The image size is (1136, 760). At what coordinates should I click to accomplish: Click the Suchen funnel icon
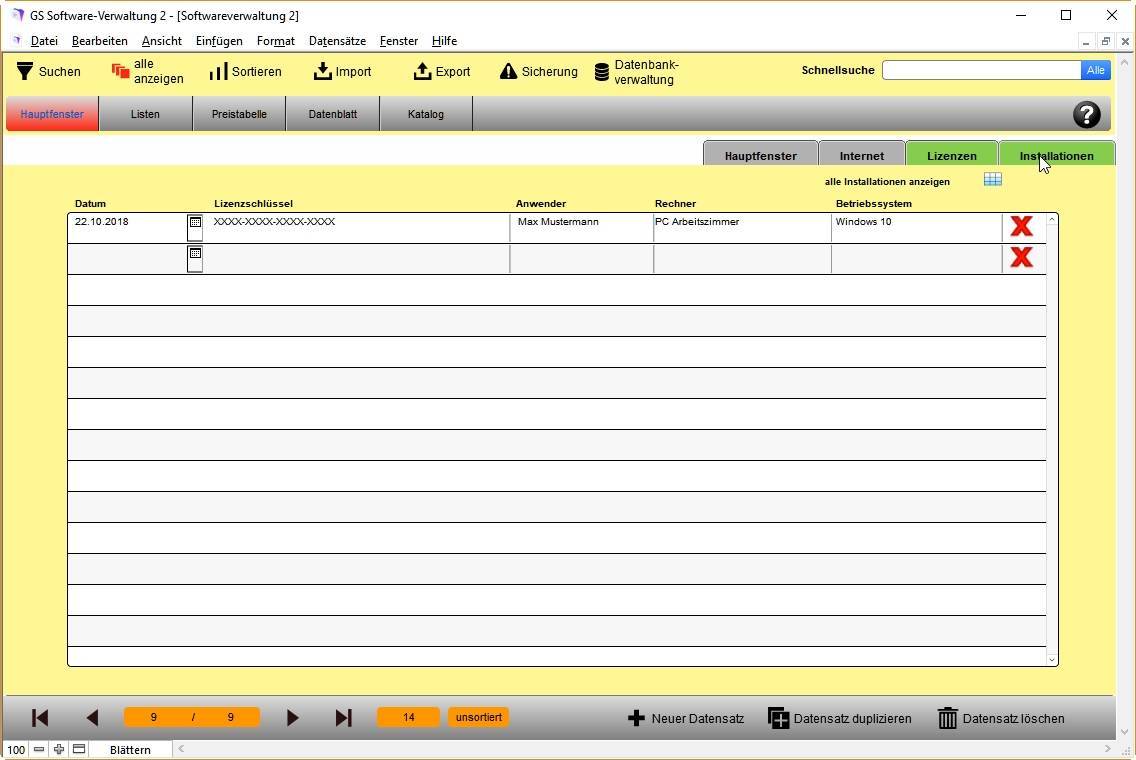[26, 71]
